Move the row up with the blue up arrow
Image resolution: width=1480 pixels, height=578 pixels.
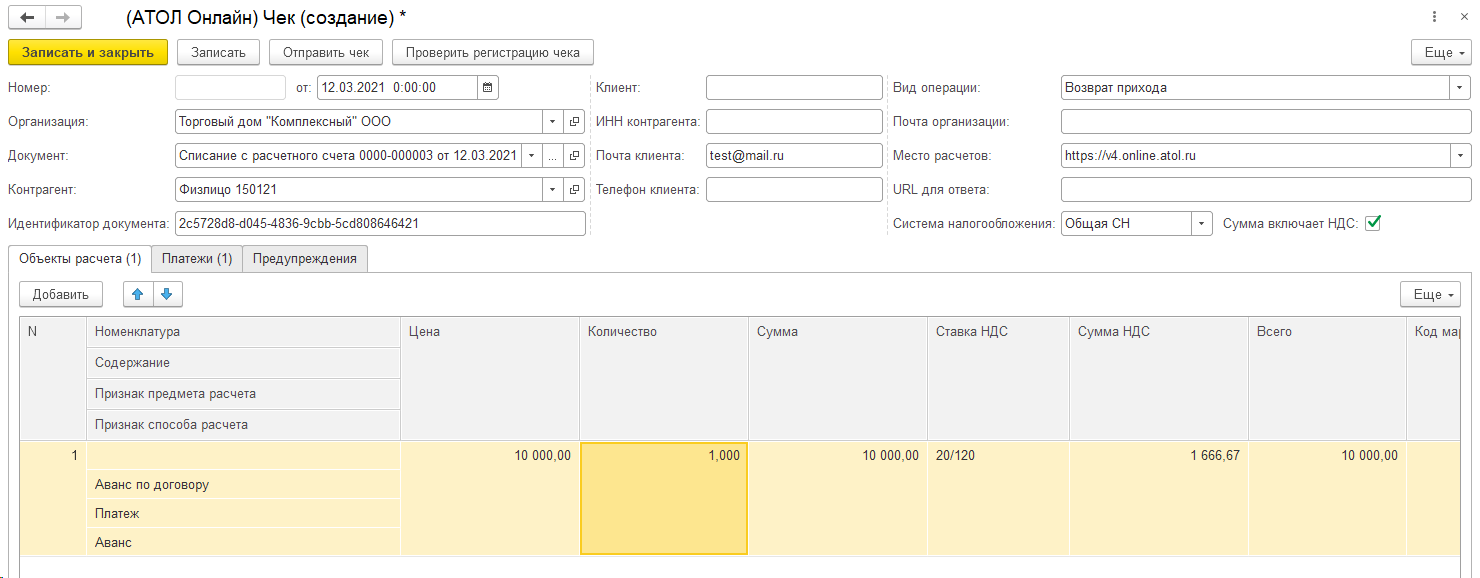click(138, 294)
